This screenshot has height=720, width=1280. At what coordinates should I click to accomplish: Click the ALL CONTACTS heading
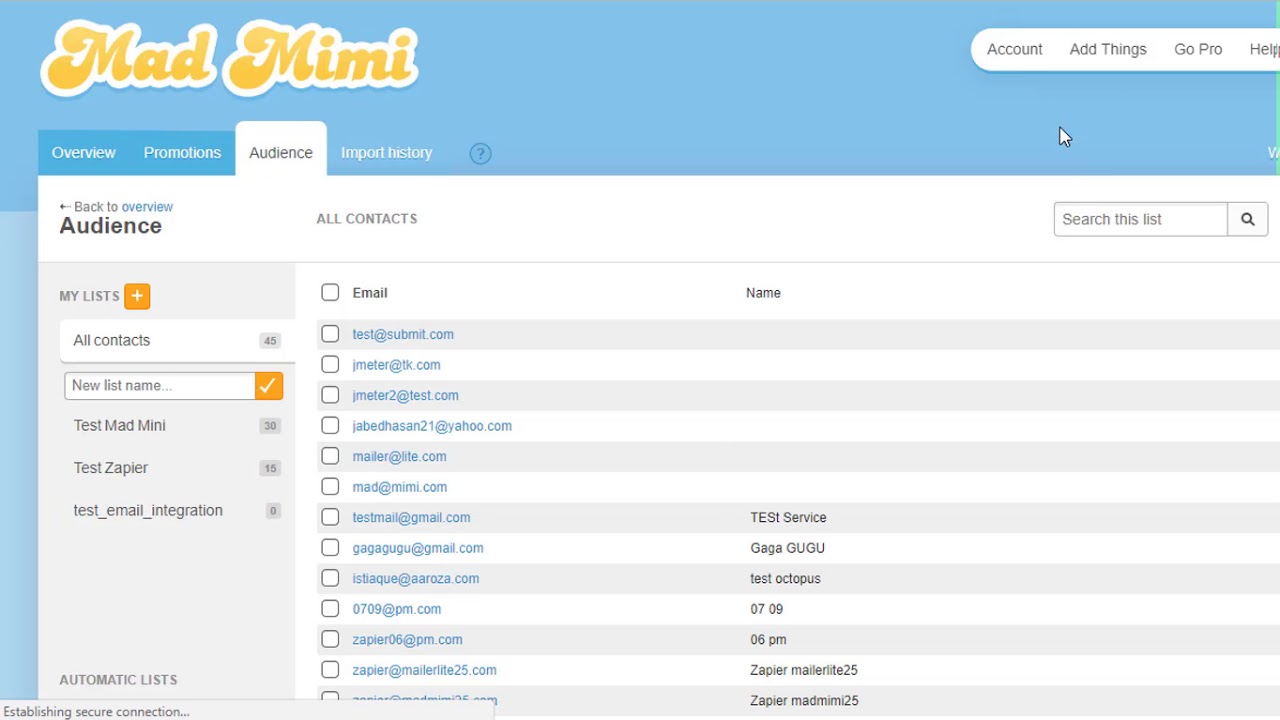click(x=367, y=219)
